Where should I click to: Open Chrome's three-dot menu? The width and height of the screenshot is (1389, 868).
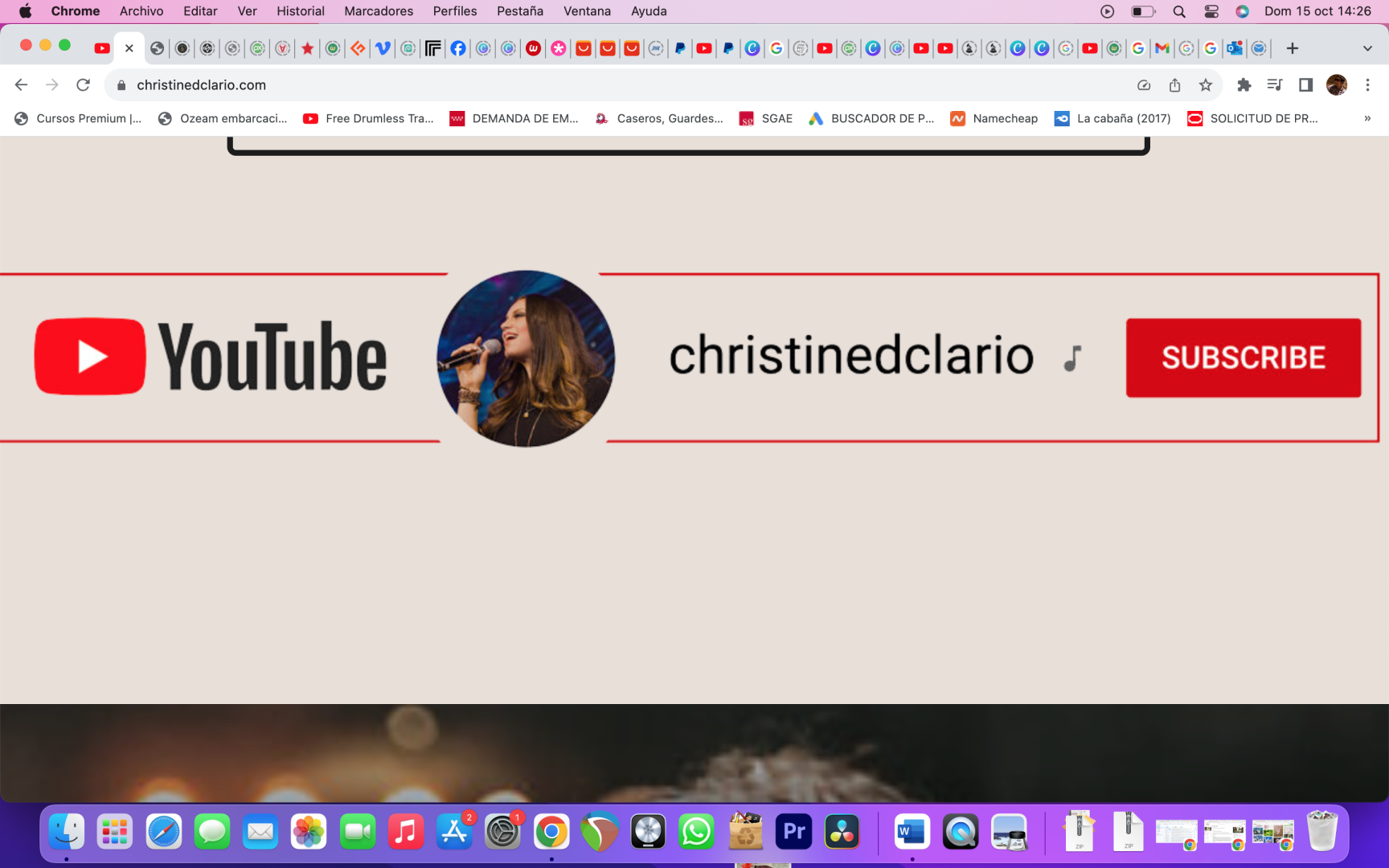pyautogui.click(x=1367, y=85)
